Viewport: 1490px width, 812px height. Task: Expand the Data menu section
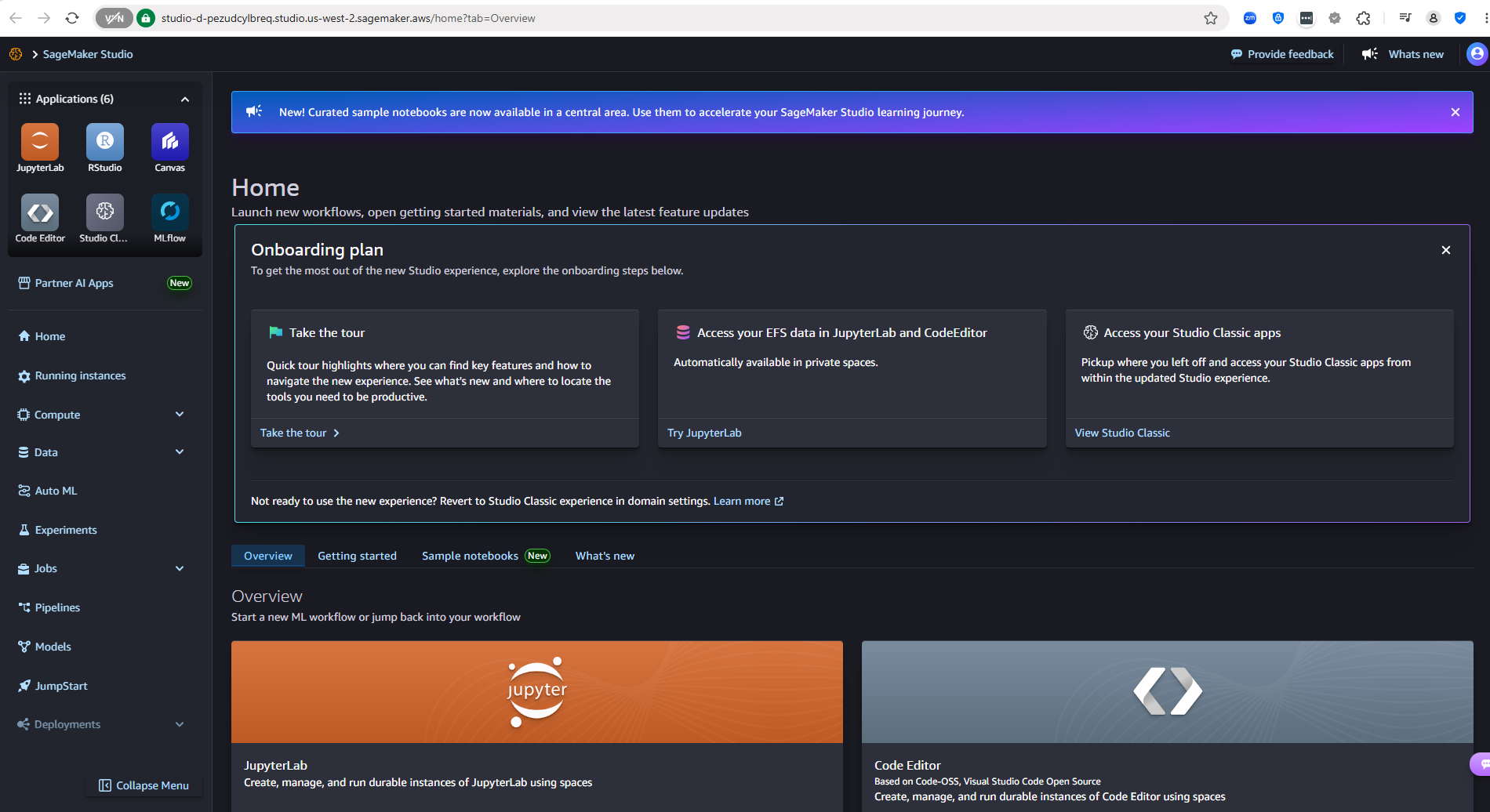(180, 452)
